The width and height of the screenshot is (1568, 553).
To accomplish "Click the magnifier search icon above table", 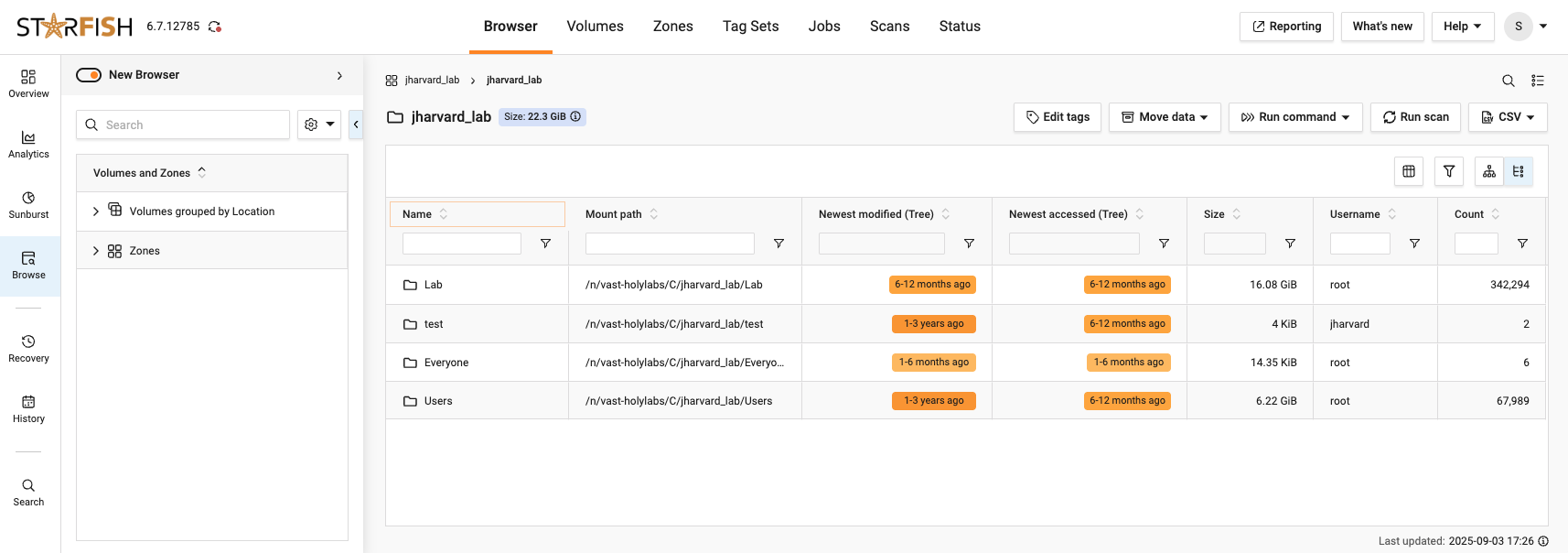I will click(1508, 81).
